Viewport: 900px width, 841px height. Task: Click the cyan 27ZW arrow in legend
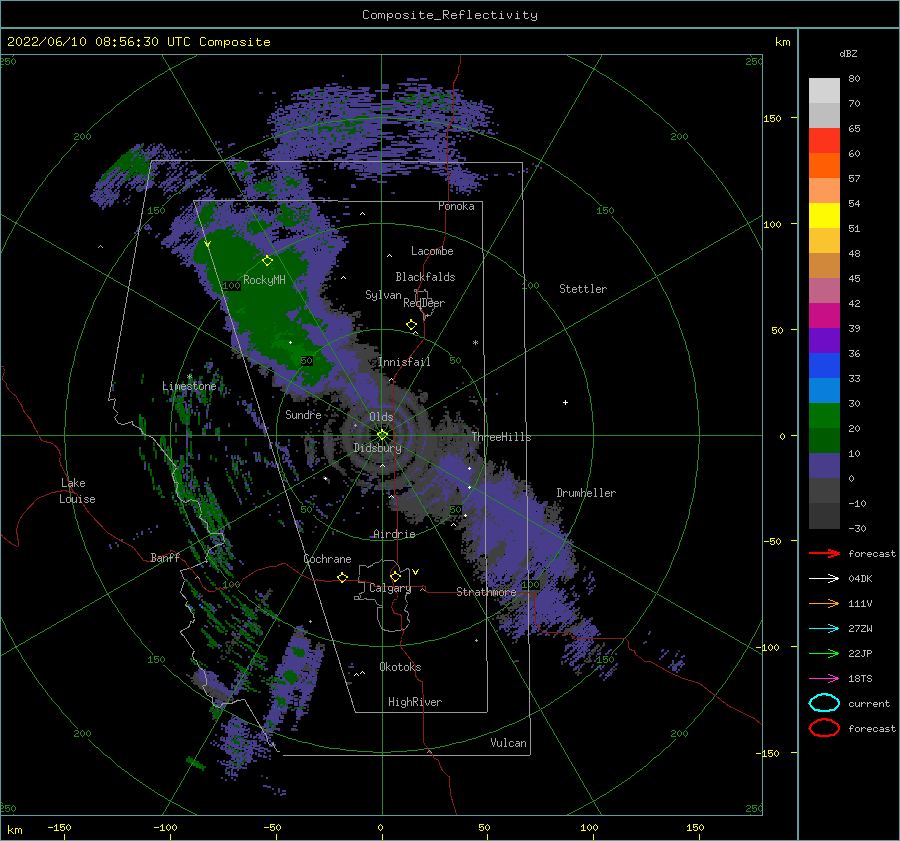pyautogui.click(x=824, y=628)
